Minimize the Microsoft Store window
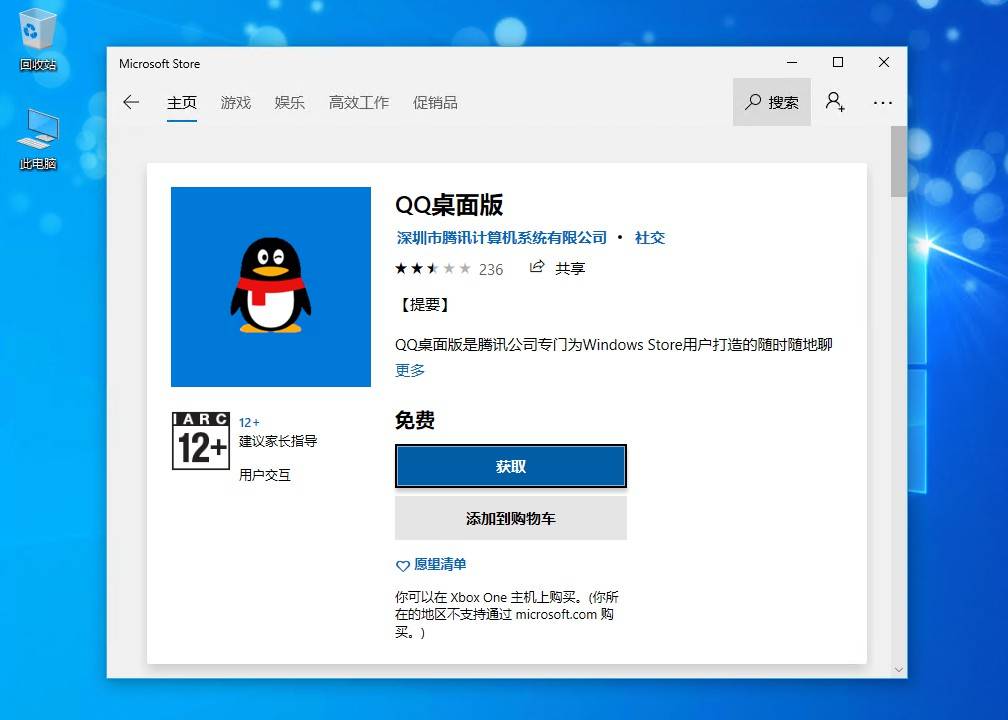The height and width of the screenshot is (720, 1008). click(x=792, y=62)
